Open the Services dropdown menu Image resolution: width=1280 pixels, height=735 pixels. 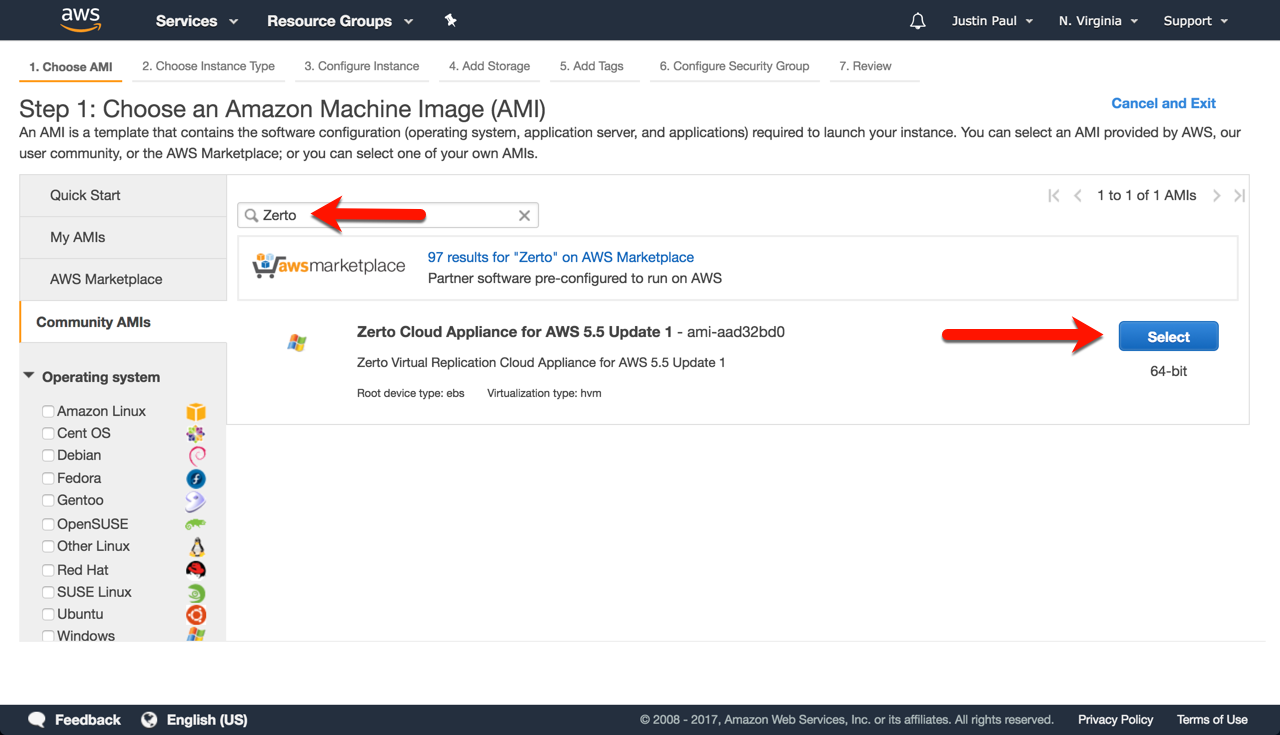(x=197, y=21)
